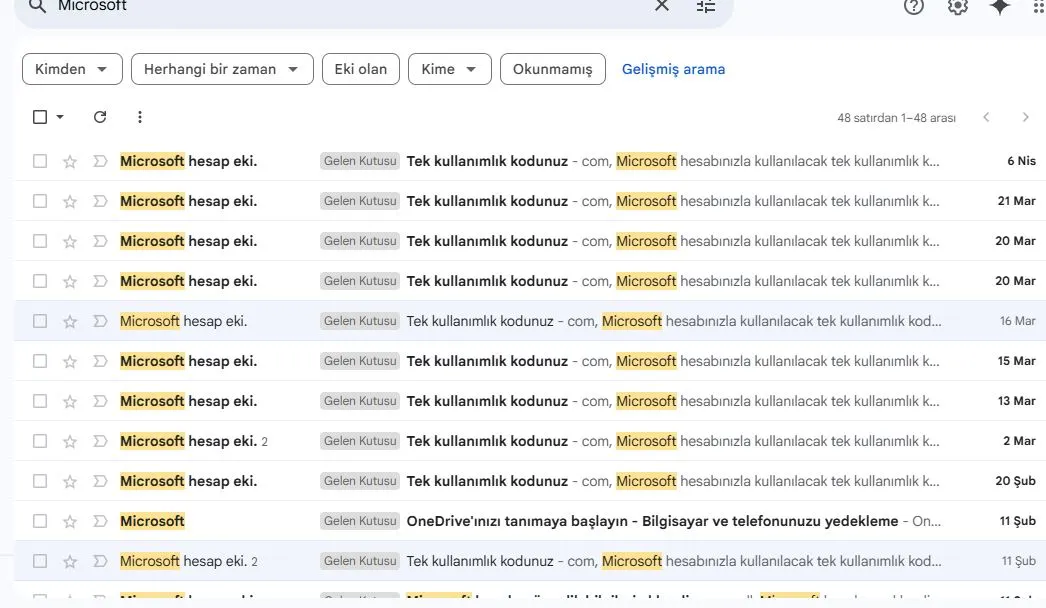Image resolution: width=1046 pixels, height=608 pixels.
Task: Open the read email from 16 Mar
Action: click(x=530, y=321)
